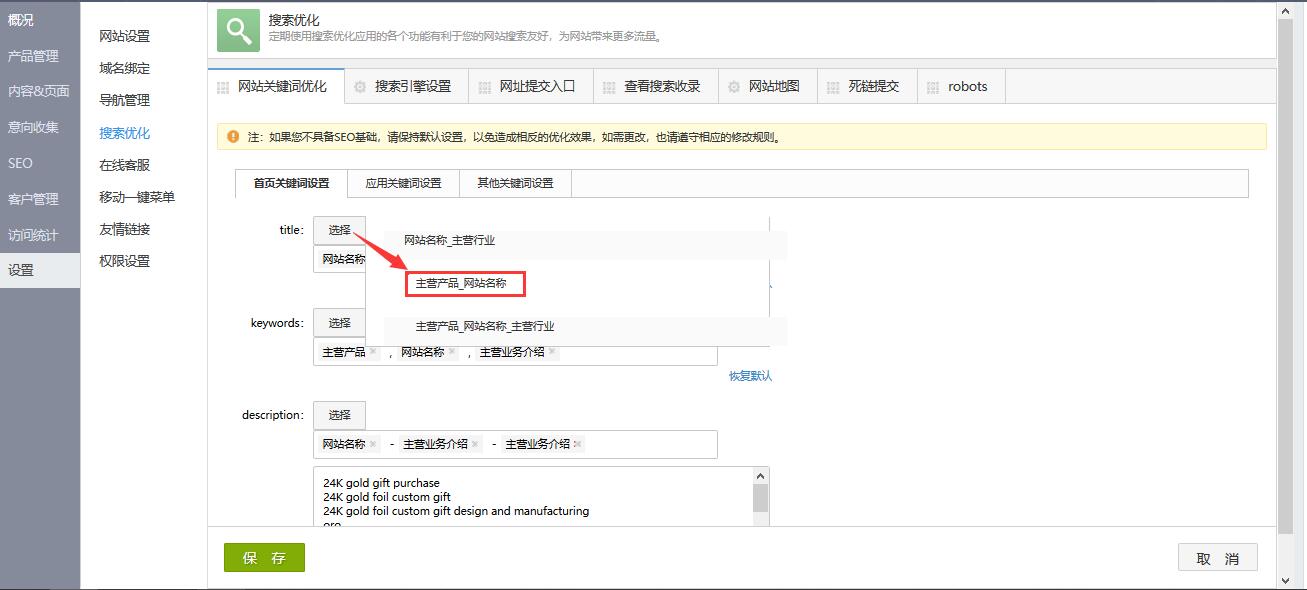
Task: Click the gear icon beside 网站地图
Action: coord(734,87)
